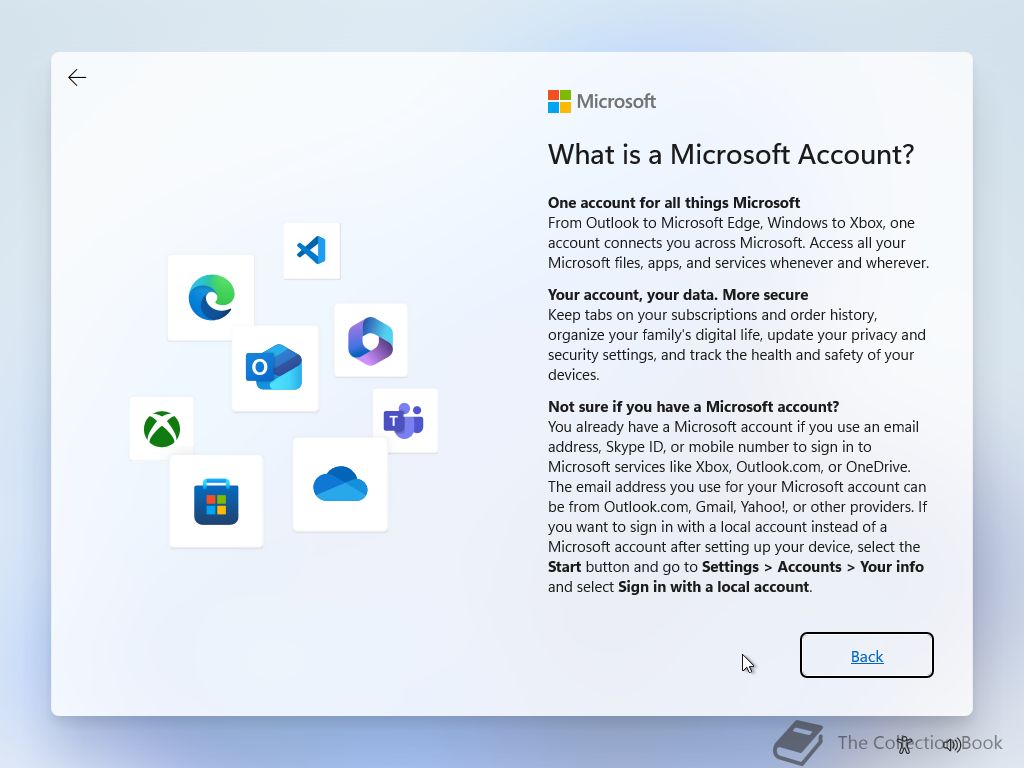
Task: Click the bold "Sign in with a local account" text
Action: coord(714,587)
